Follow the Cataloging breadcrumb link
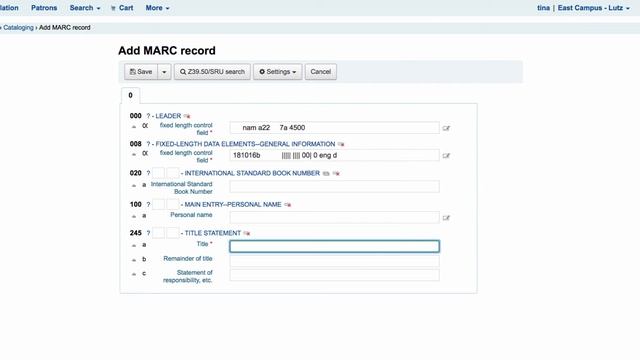Viewport: 640px width, 360px height. (x=18, y=28)
